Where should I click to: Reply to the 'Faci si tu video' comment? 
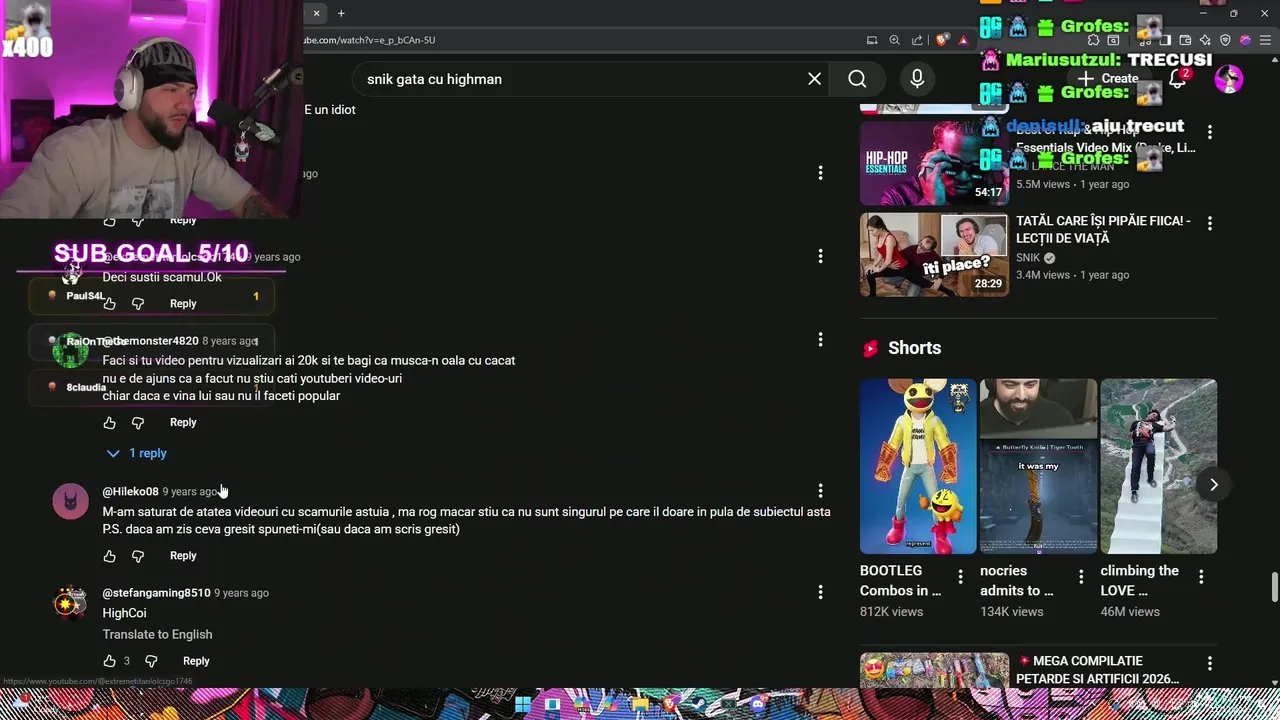point(183,423)
